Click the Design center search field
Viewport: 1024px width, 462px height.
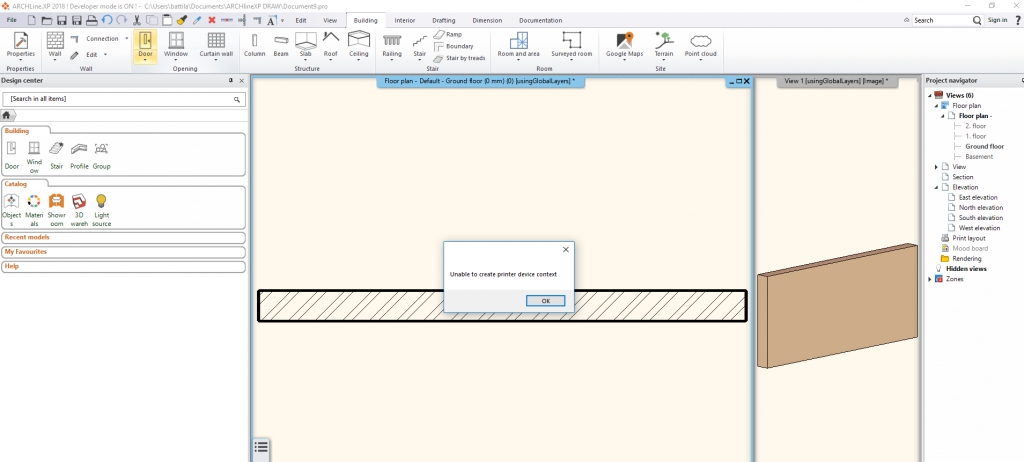tap(118, 100)
